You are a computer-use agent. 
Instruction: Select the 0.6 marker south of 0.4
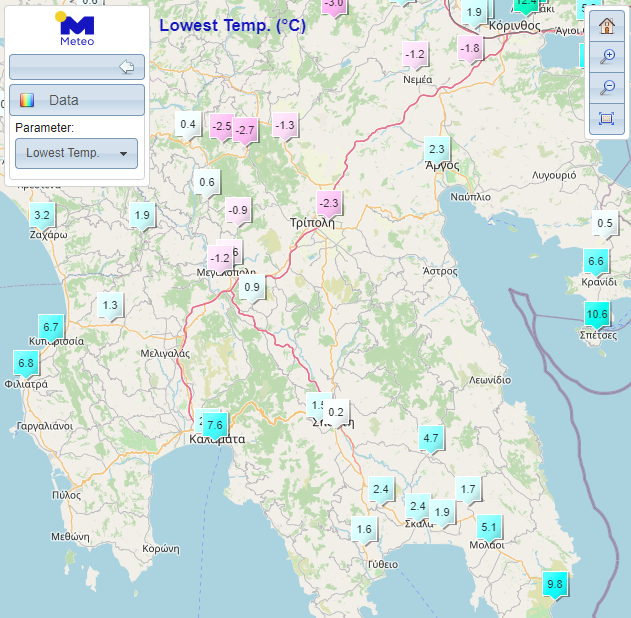pyautogui.click(x=207, y=184)
